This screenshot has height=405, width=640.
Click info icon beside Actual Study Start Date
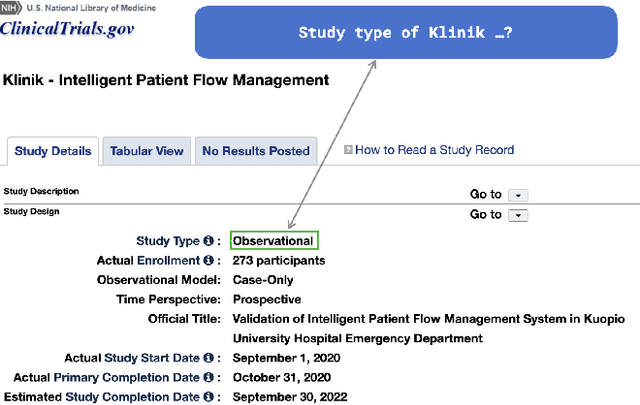click(x=209, y=358)
